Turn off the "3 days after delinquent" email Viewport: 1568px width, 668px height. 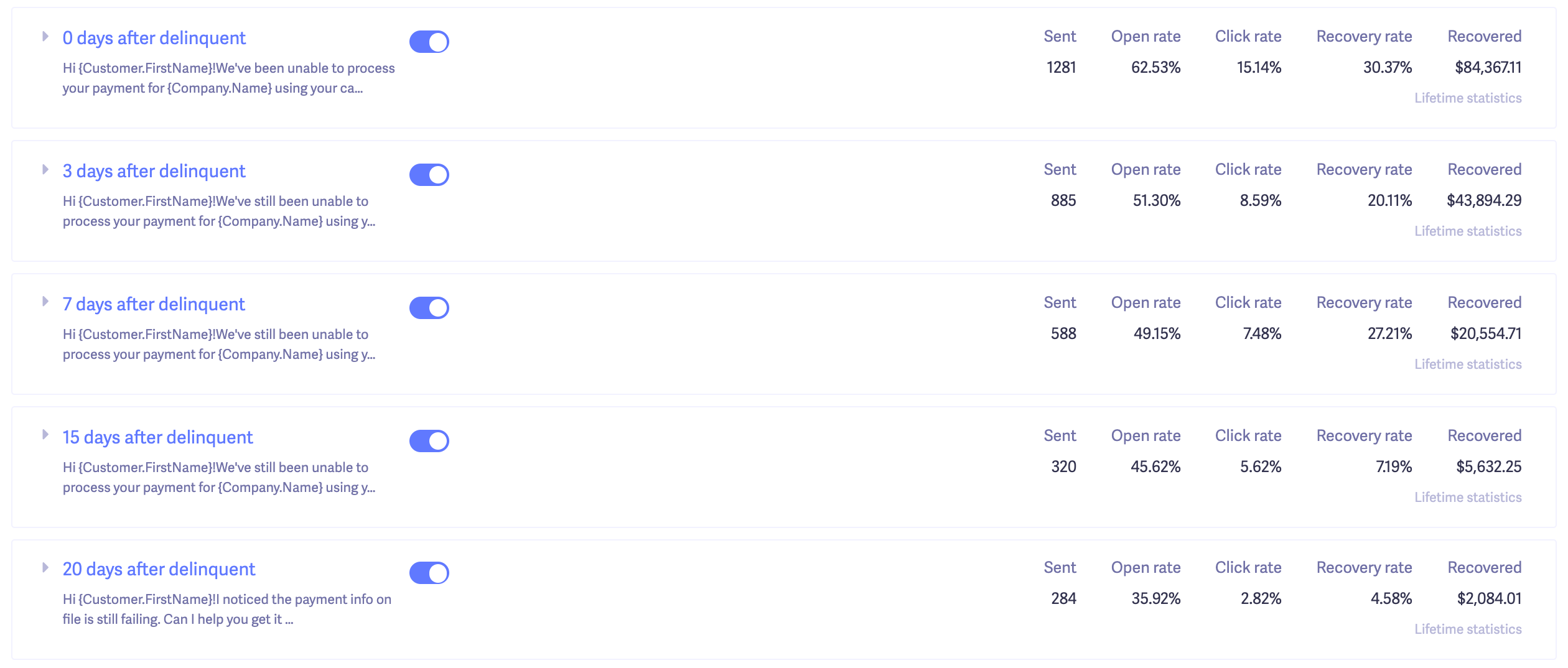pos(429,175)
